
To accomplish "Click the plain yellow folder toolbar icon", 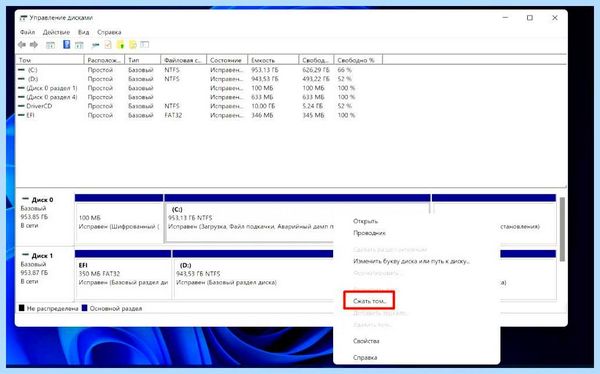I will tap(132, 45).
